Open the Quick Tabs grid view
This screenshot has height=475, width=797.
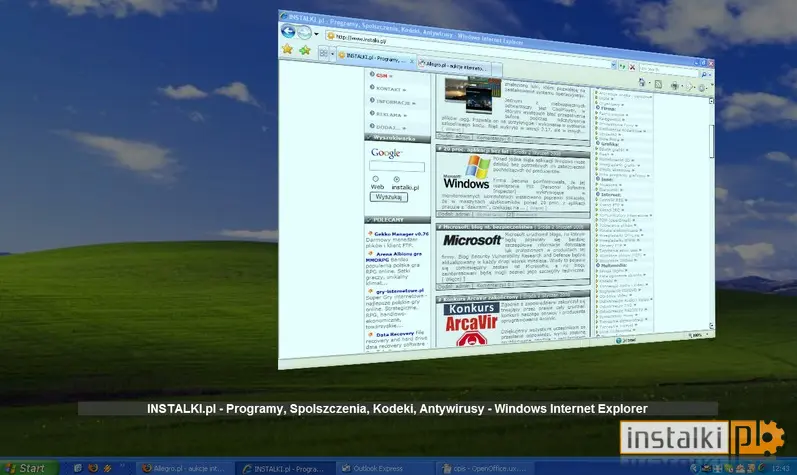(x=324, y=52)
